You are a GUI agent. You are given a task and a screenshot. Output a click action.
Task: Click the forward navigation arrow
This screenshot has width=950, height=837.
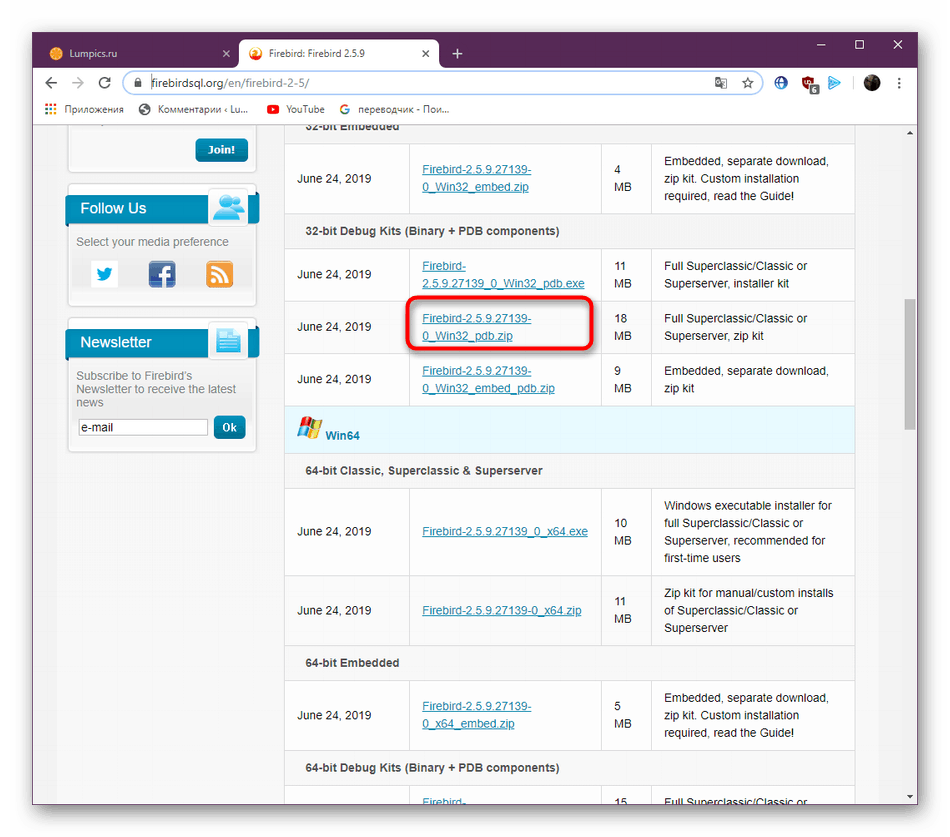[78, 83]
